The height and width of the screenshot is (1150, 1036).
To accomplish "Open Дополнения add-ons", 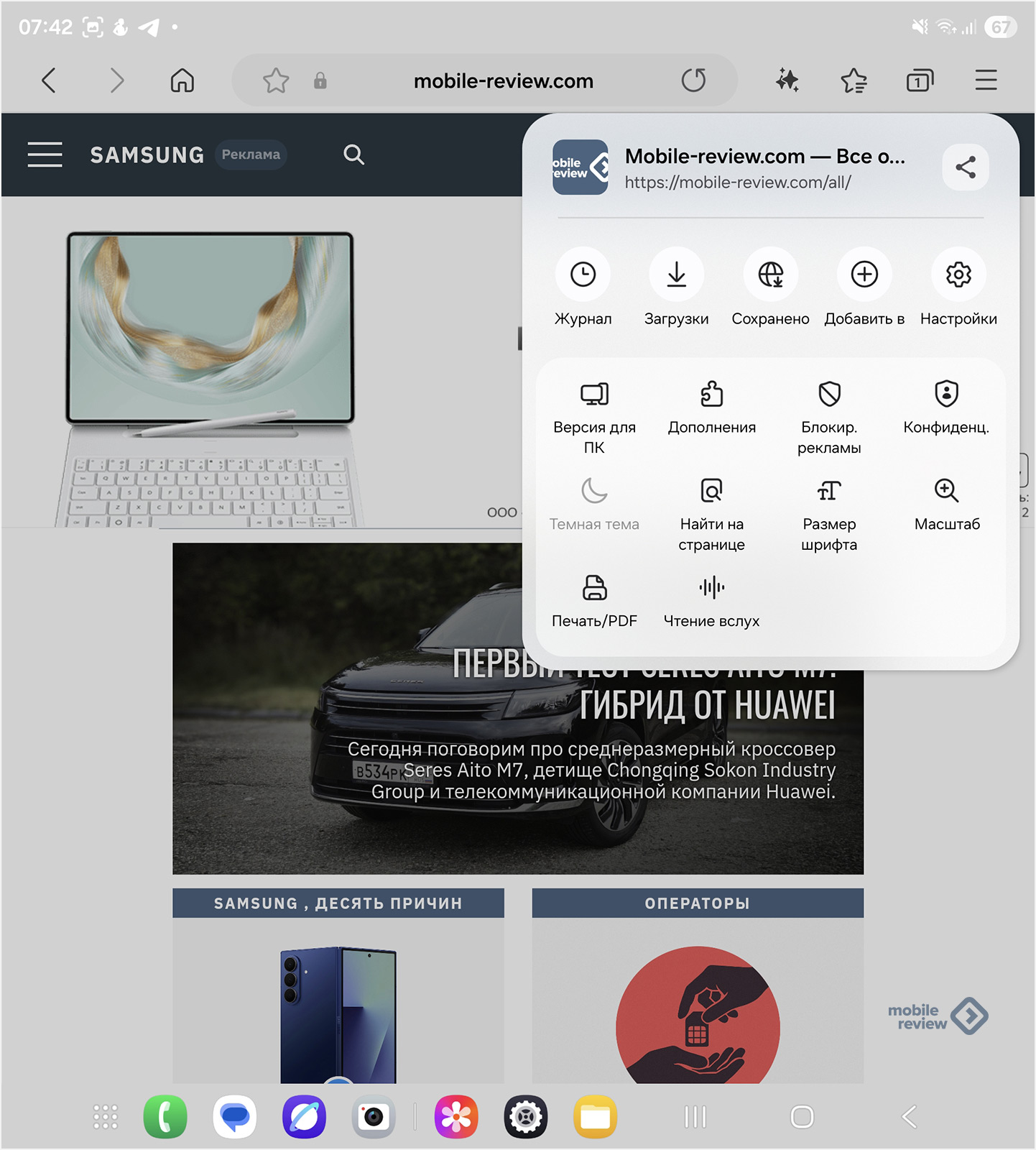I will click(712, 408).
